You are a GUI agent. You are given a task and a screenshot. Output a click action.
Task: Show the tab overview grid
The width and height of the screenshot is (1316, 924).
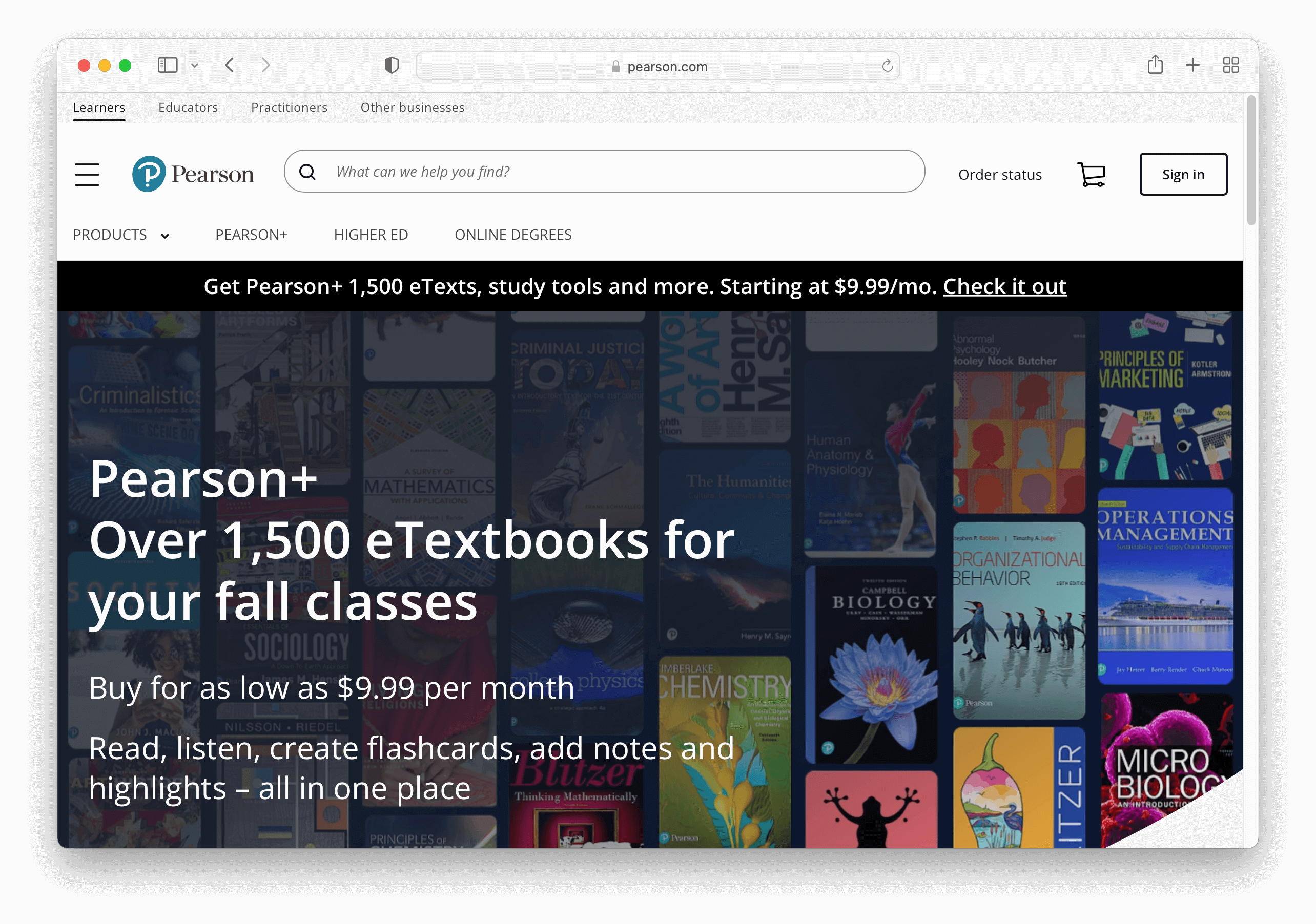pos(1230,65)
